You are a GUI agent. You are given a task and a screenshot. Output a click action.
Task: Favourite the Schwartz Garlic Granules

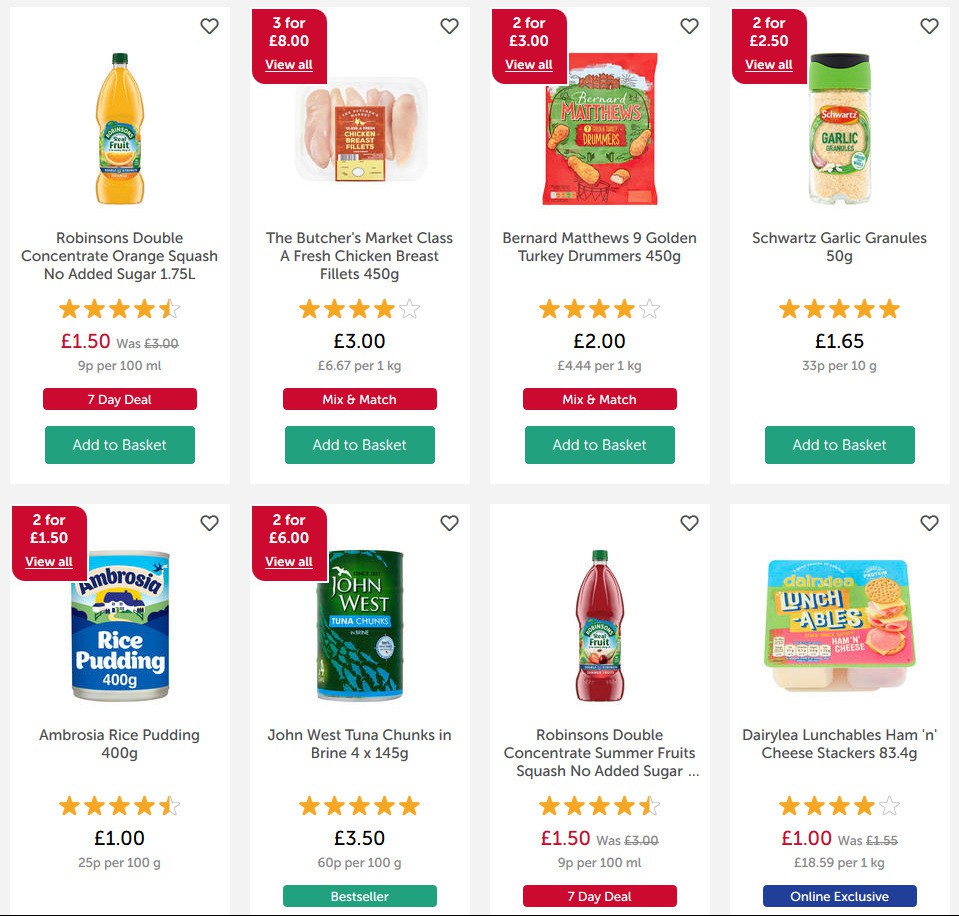coord(929,27)
